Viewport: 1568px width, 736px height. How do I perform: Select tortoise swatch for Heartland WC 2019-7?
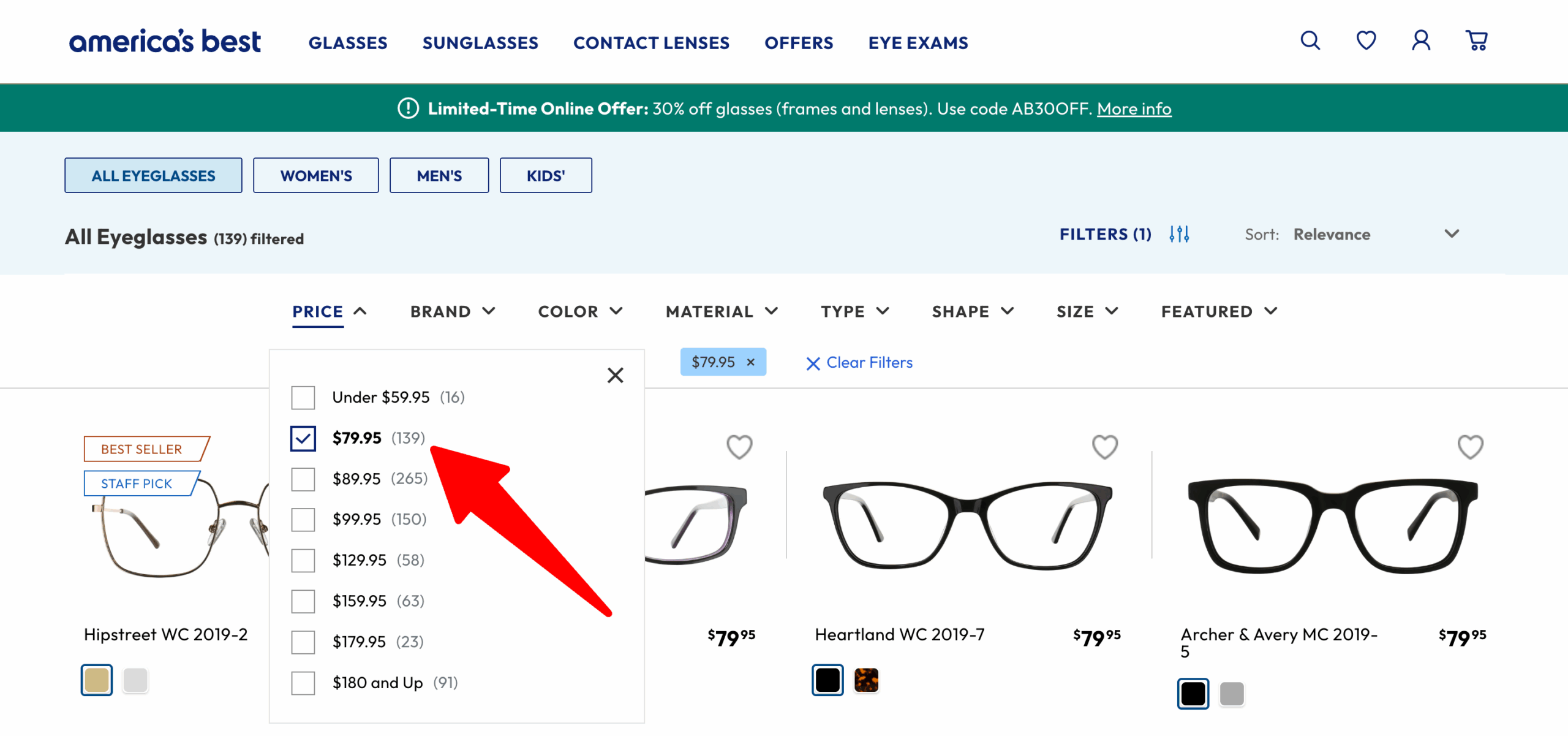coord(866,680)
